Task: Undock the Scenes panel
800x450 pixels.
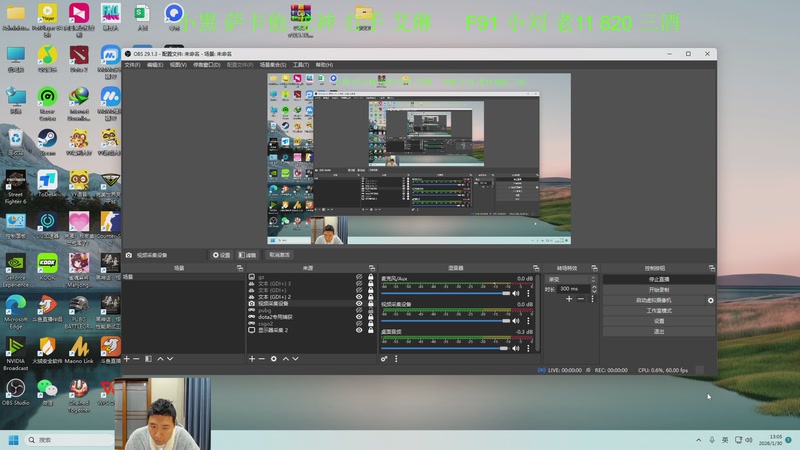Action: click(240, 268)
